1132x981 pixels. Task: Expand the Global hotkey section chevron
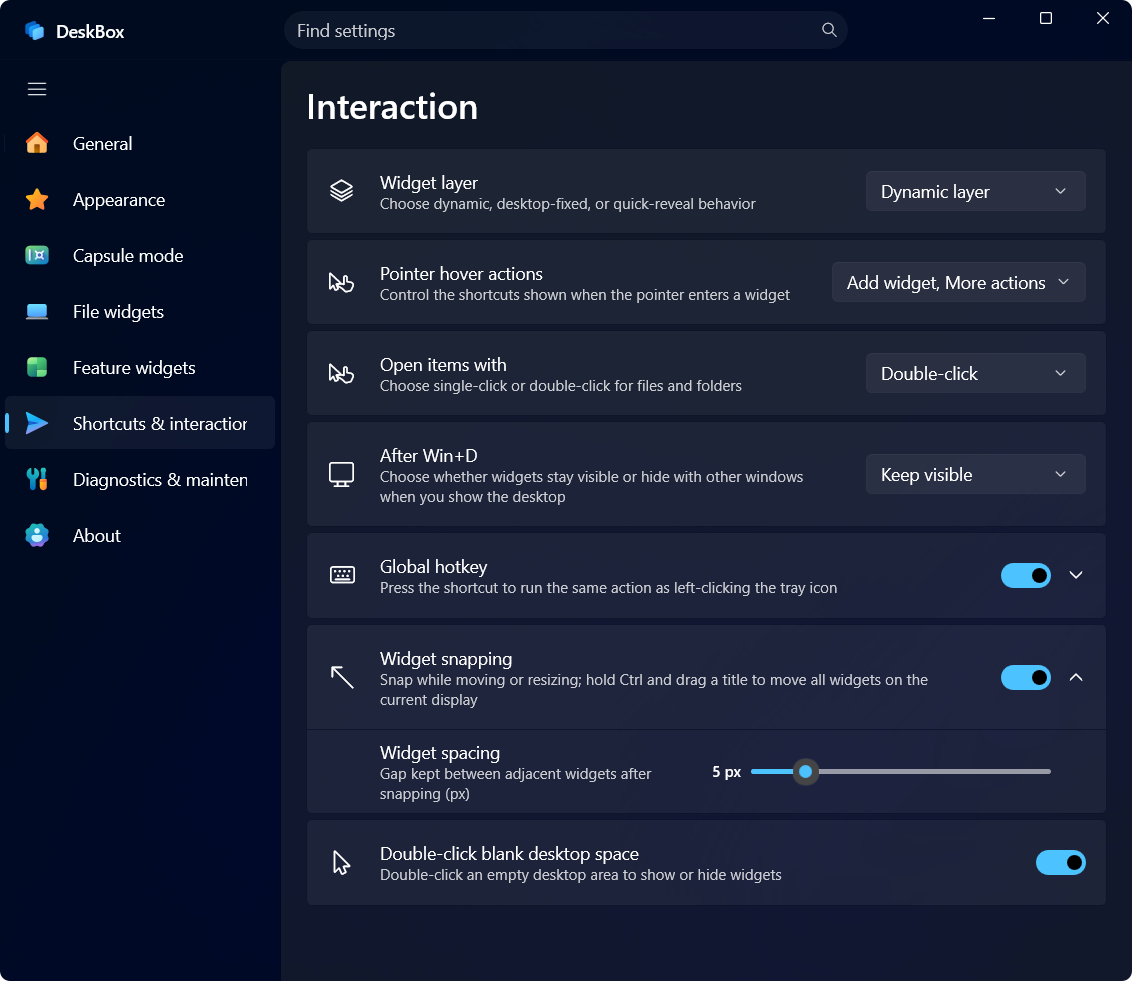point(1076,575)
